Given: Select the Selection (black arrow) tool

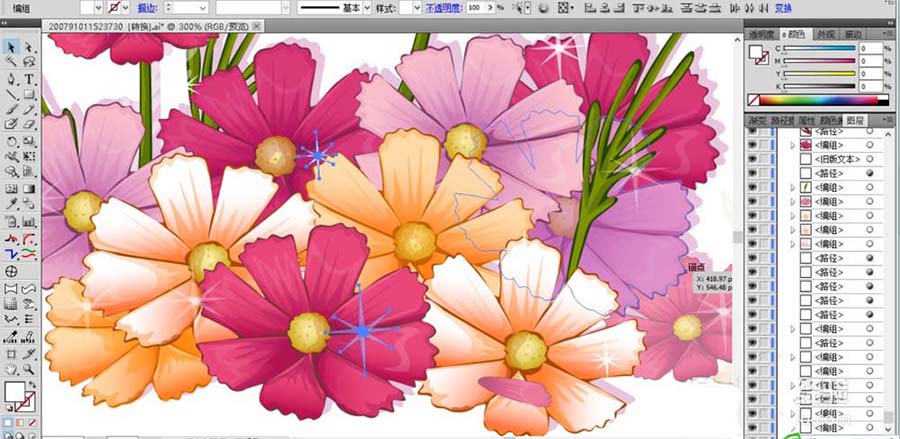Looking at the screenshot, I should [x=11, y=47].
